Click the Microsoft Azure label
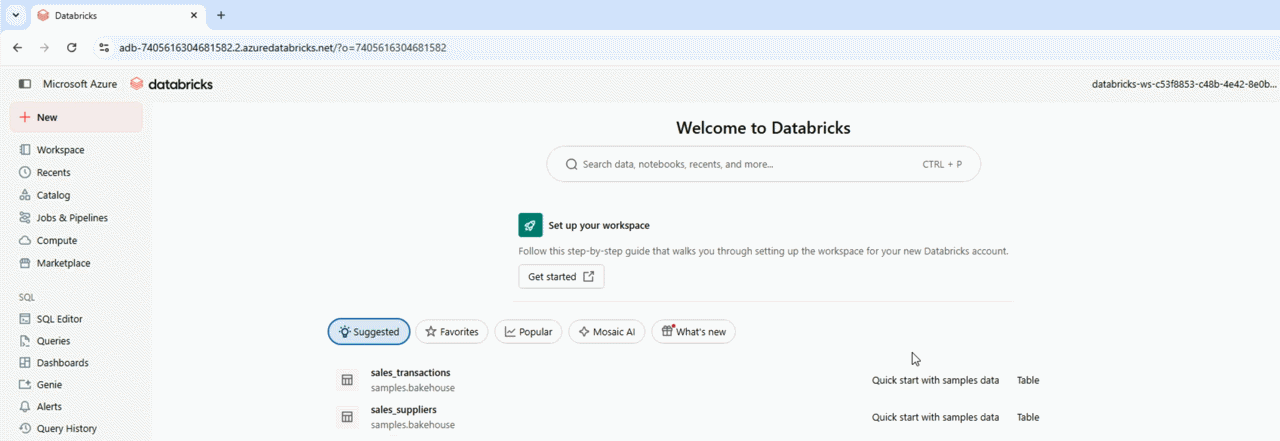The width and height of the screenshot is (1280, 441). point(80,84)
